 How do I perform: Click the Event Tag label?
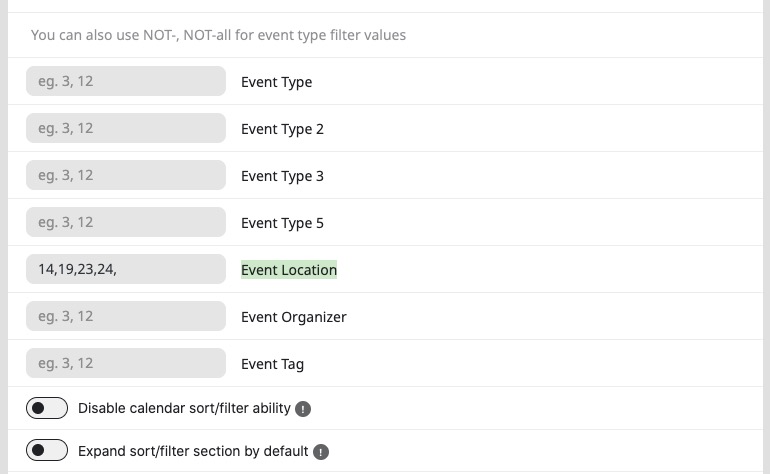[x=273, y=364]
